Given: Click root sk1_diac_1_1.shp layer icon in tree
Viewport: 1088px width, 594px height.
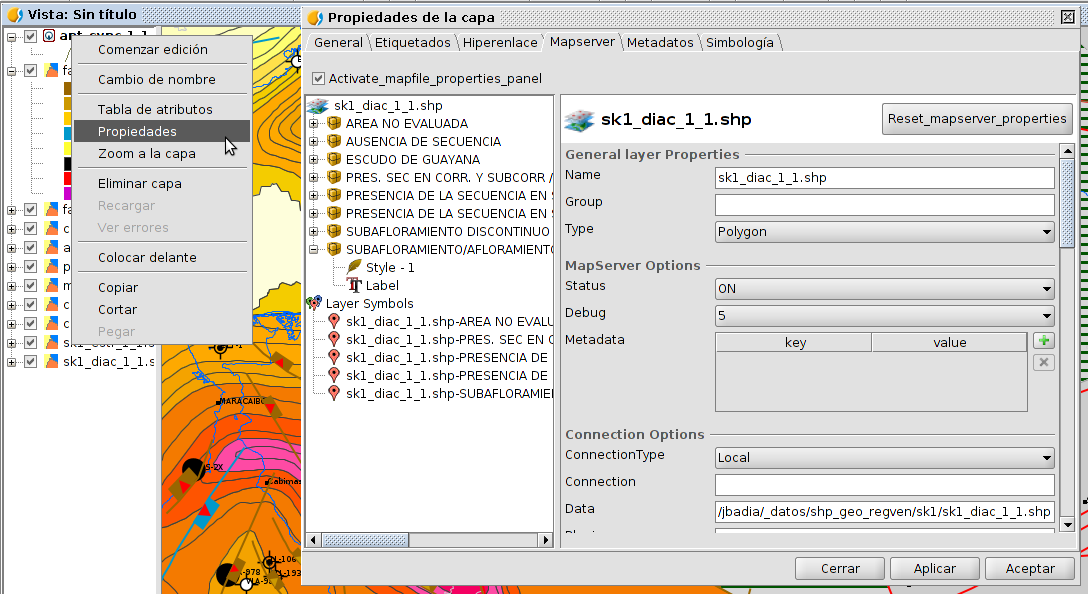Looking at the screenshot, I should (318, 105).
